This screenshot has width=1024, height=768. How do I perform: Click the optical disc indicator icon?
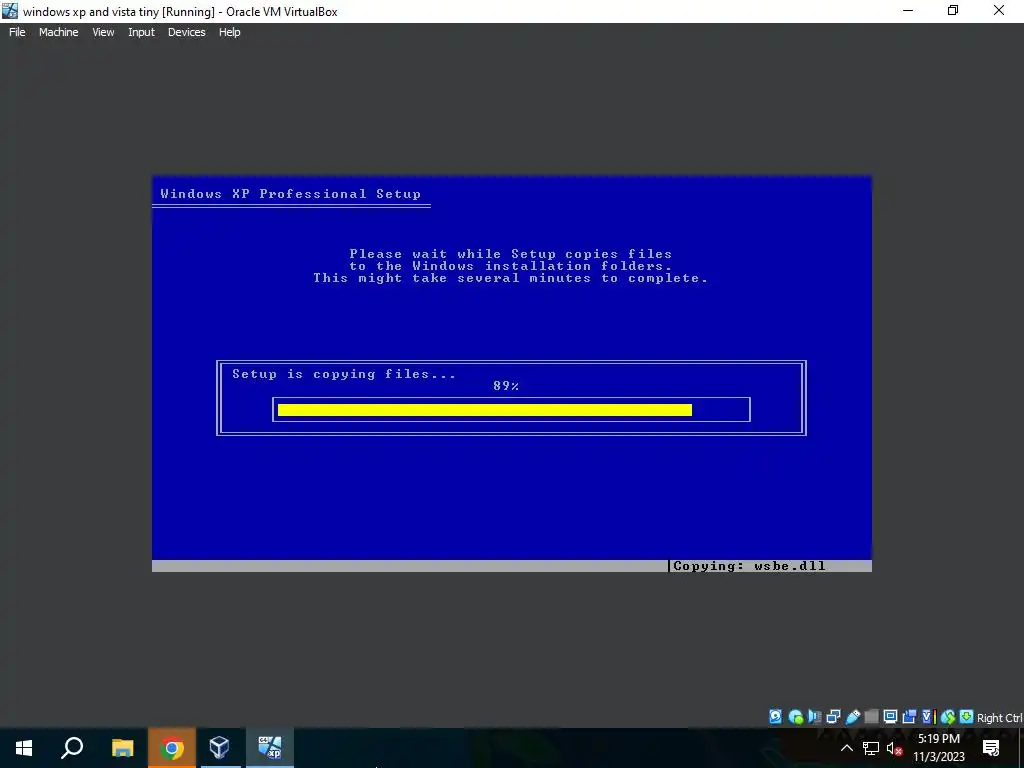click(x=795, y=717)
